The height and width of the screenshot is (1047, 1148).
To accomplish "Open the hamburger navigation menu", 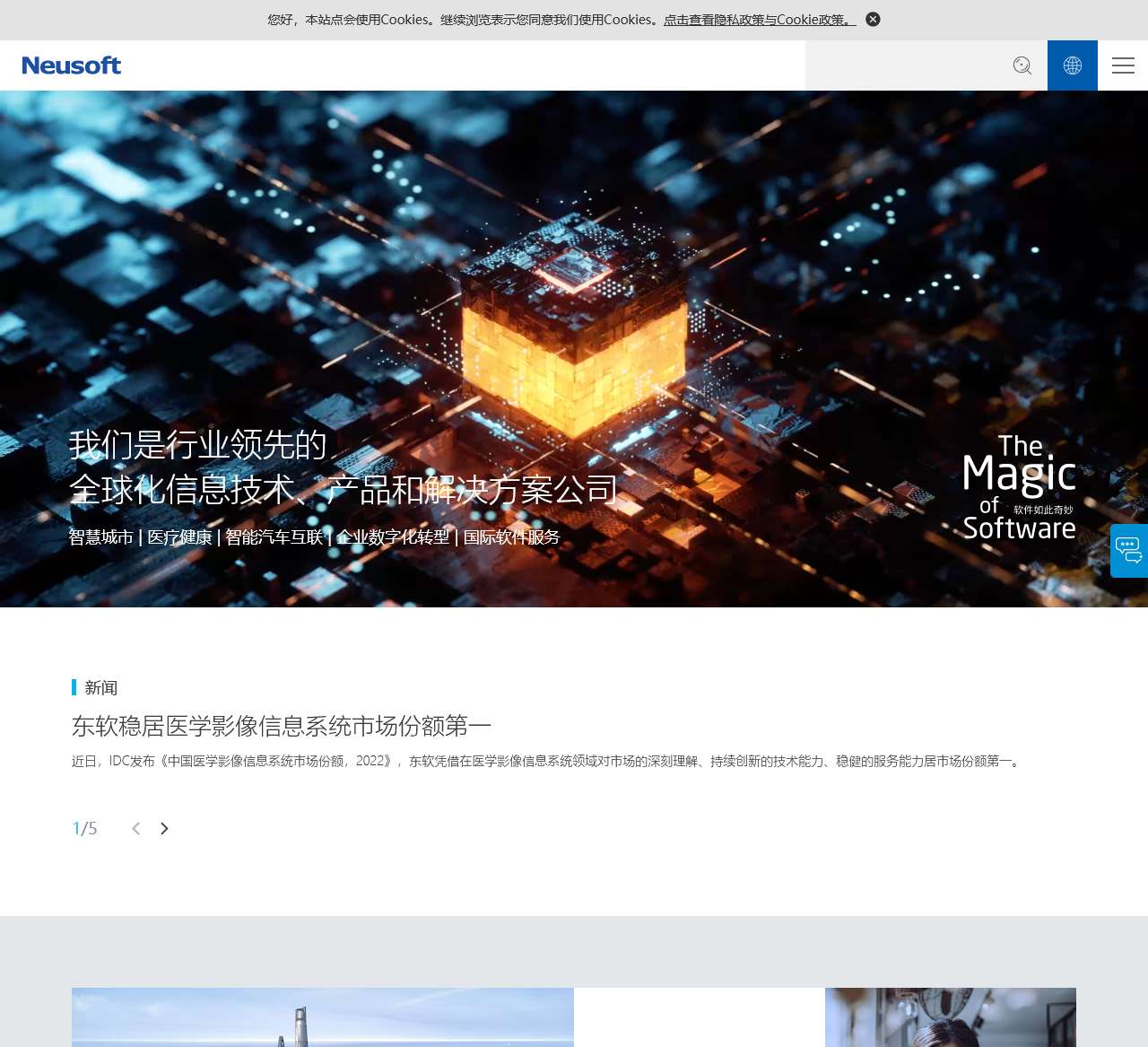I will pos(1123,65).
